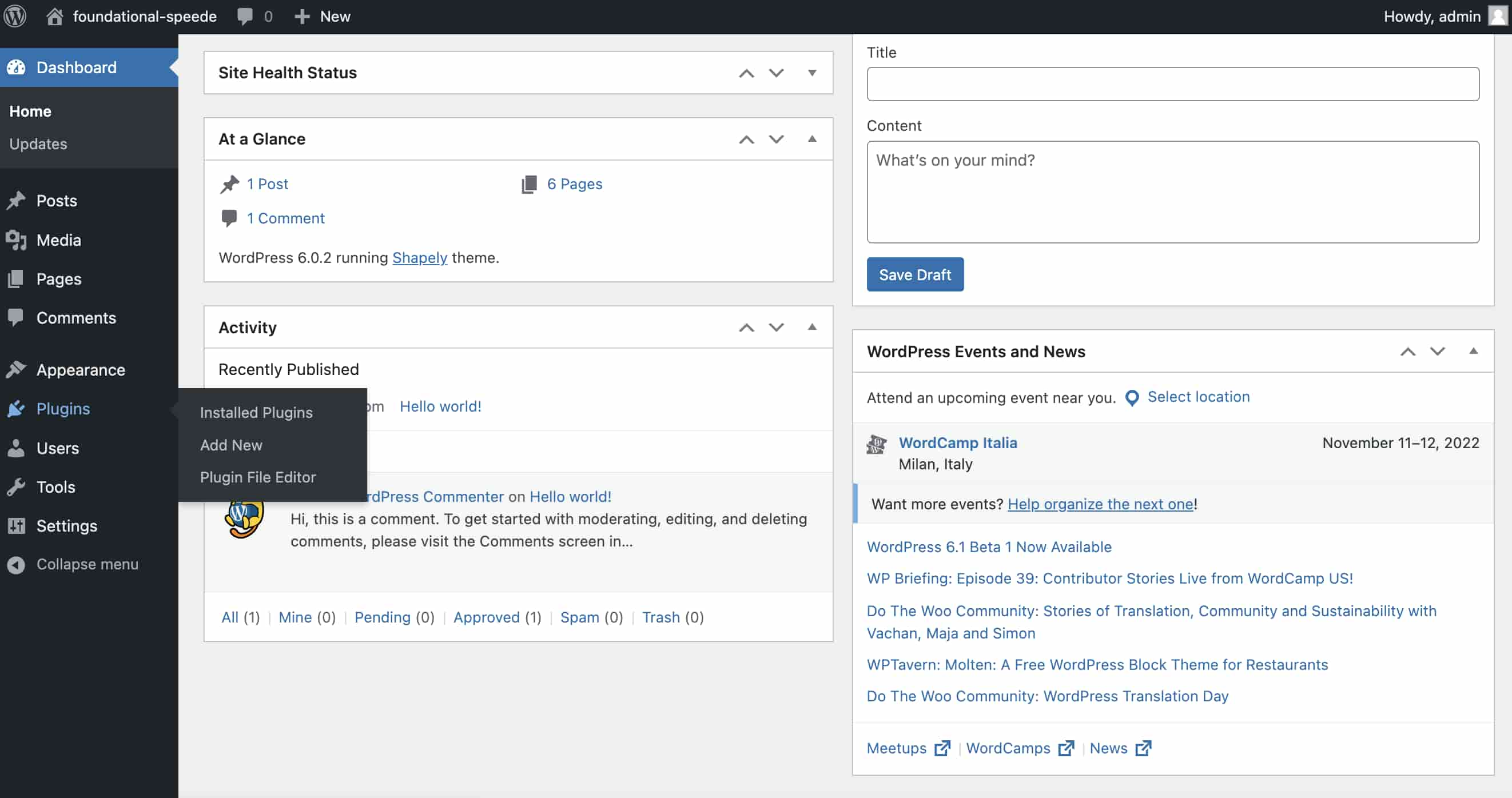
Task: Collapse the WordPress Events and News panel
Action: tap(1472, 351)
